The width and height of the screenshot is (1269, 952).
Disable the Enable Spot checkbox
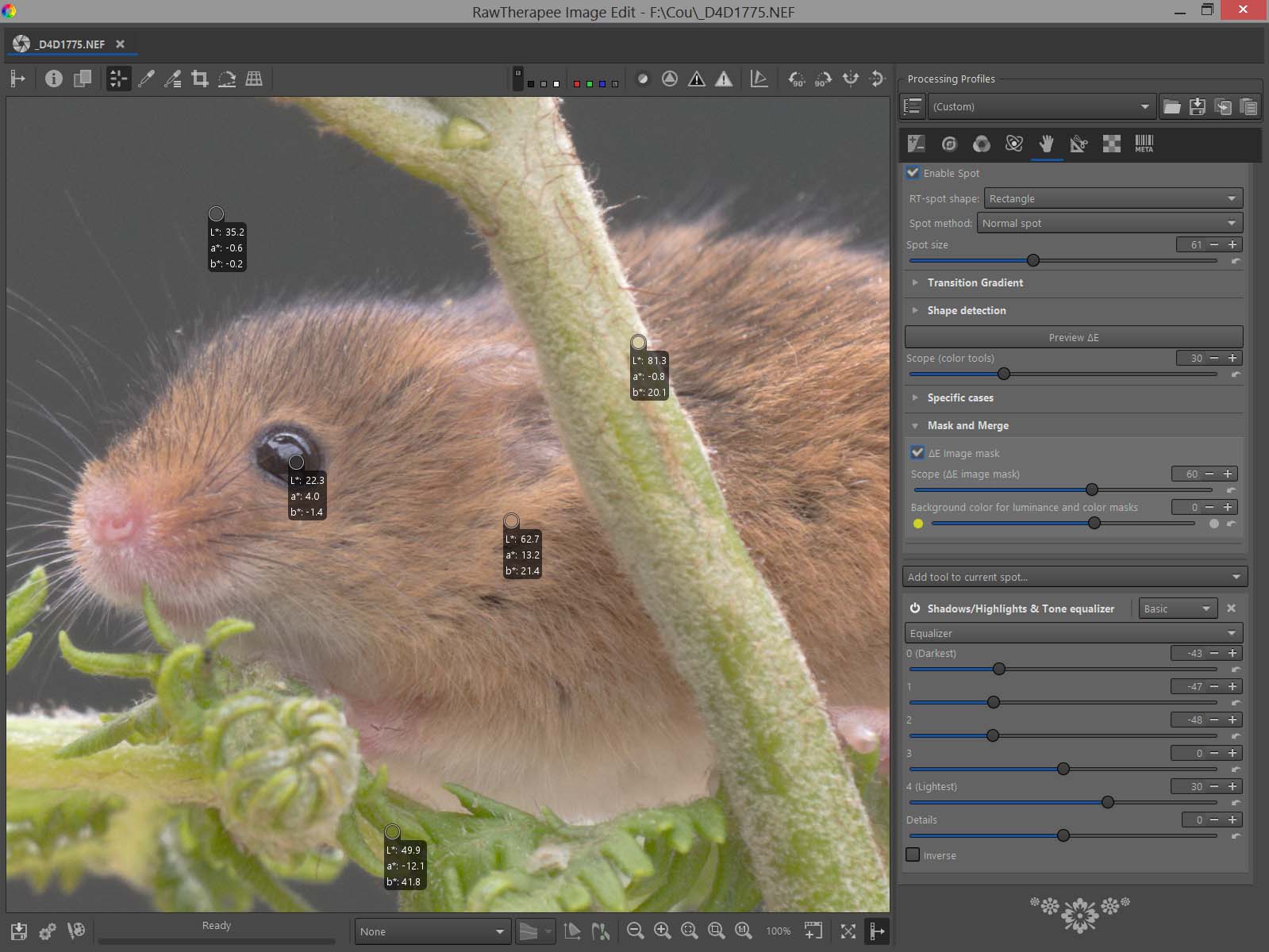913,173
